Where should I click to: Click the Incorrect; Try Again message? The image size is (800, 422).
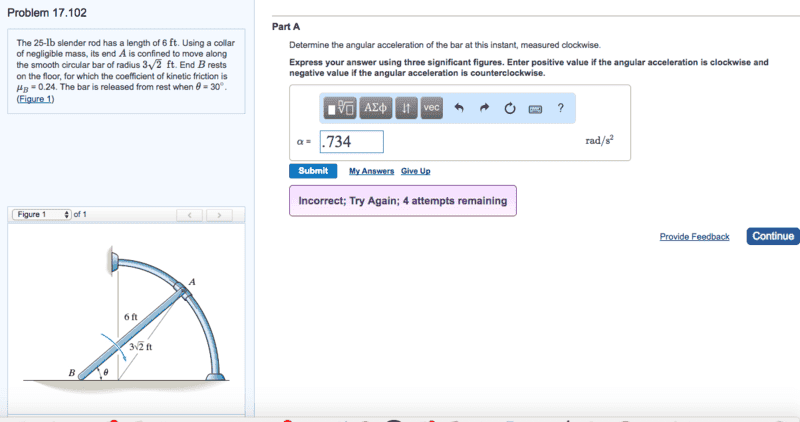pos(403,201)
